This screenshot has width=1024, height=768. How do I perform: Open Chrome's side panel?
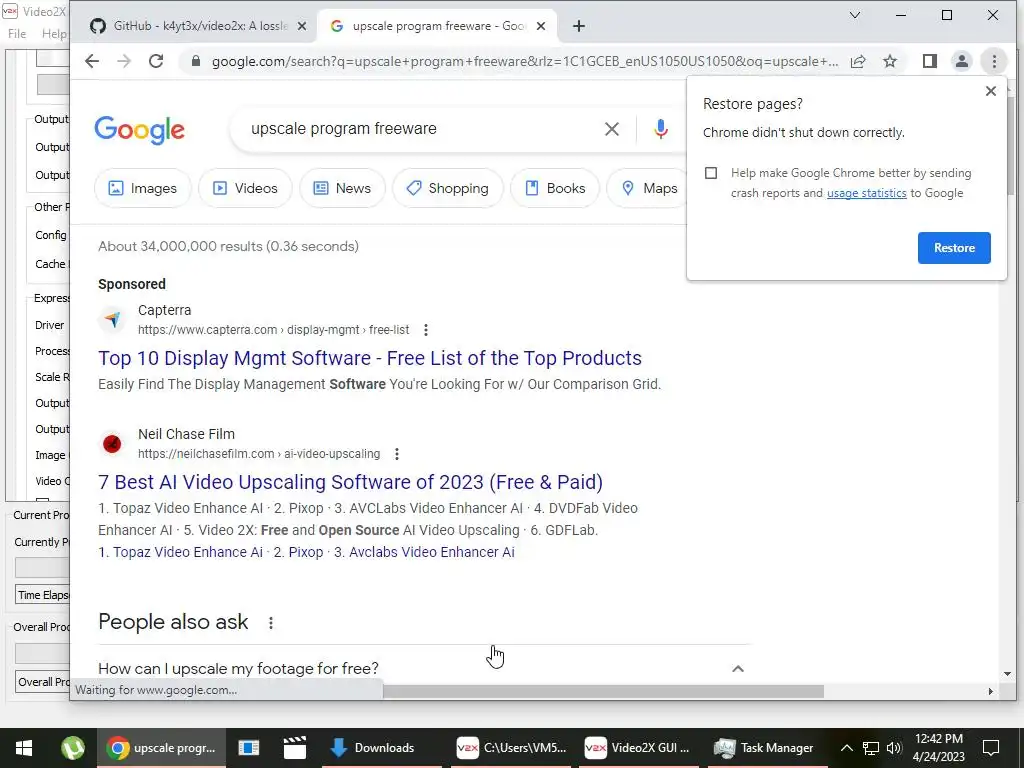coord(930,61)
